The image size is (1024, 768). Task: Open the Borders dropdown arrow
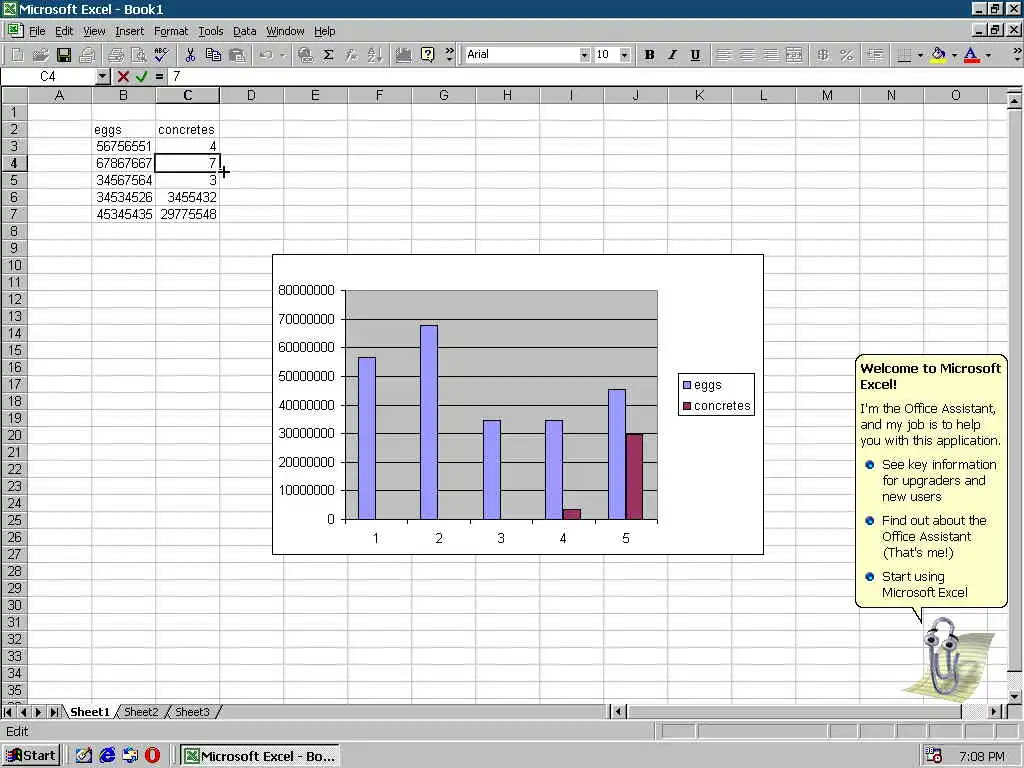pos(920,55)
